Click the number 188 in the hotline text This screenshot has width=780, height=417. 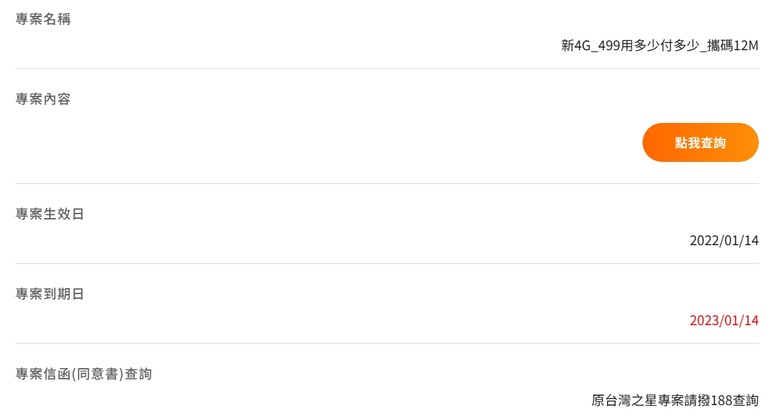[721, 400]
